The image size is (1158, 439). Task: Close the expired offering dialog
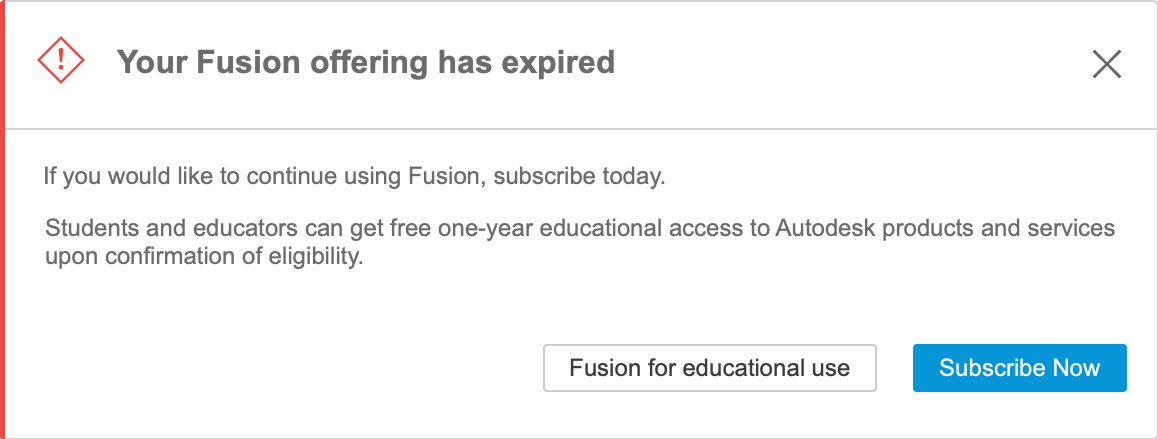1106,65
